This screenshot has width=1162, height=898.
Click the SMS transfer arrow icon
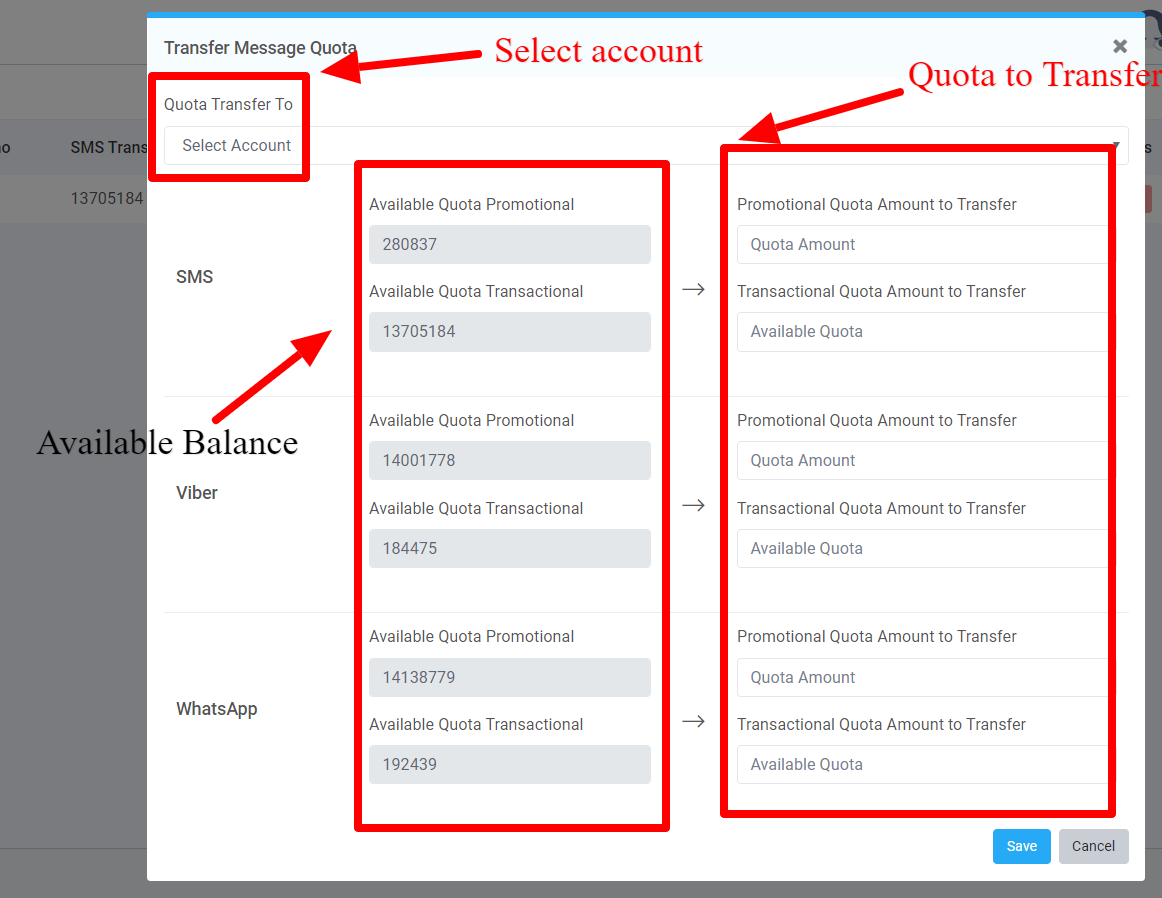point(693,289)
